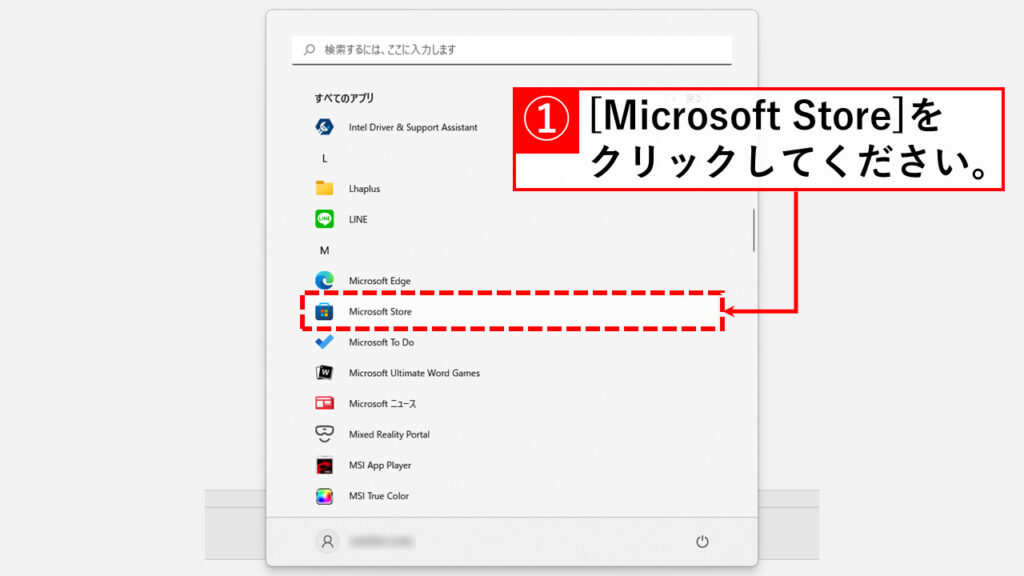Open Intel Driver & Support Assistant icon
The width and height of the screenshot is (1024, 576).
(324, 127)
